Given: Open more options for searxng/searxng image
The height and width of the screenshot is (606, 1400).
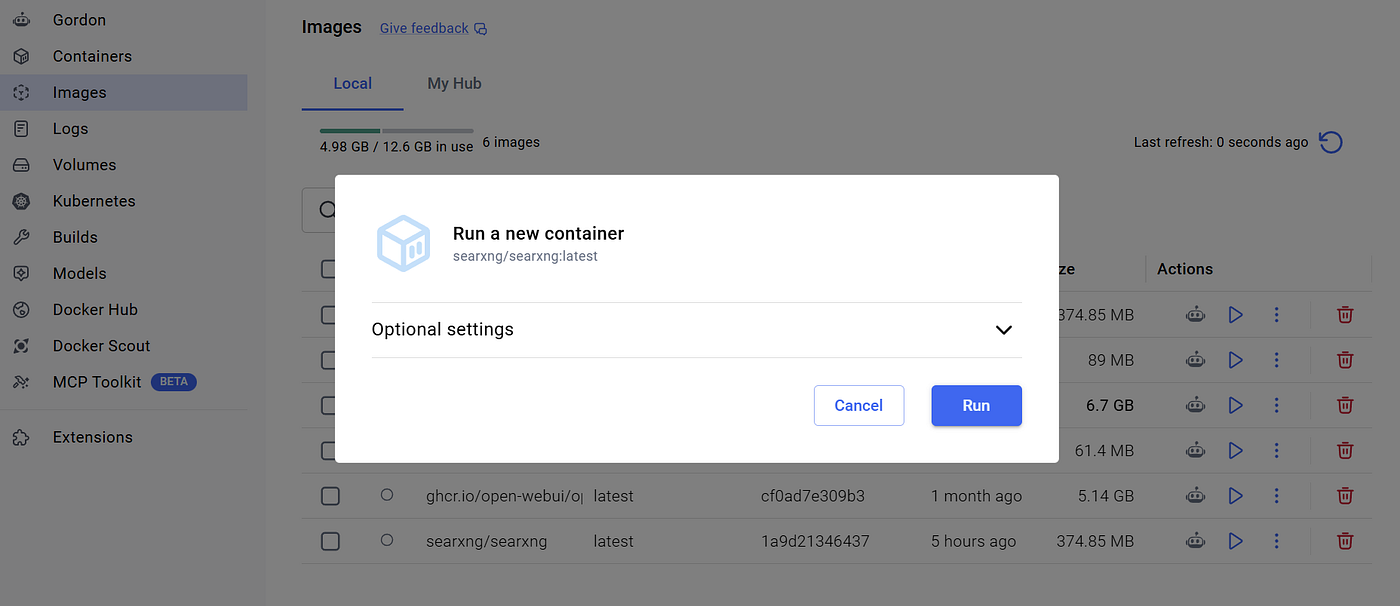Looking at the screenshot, I should (1276, 541).
